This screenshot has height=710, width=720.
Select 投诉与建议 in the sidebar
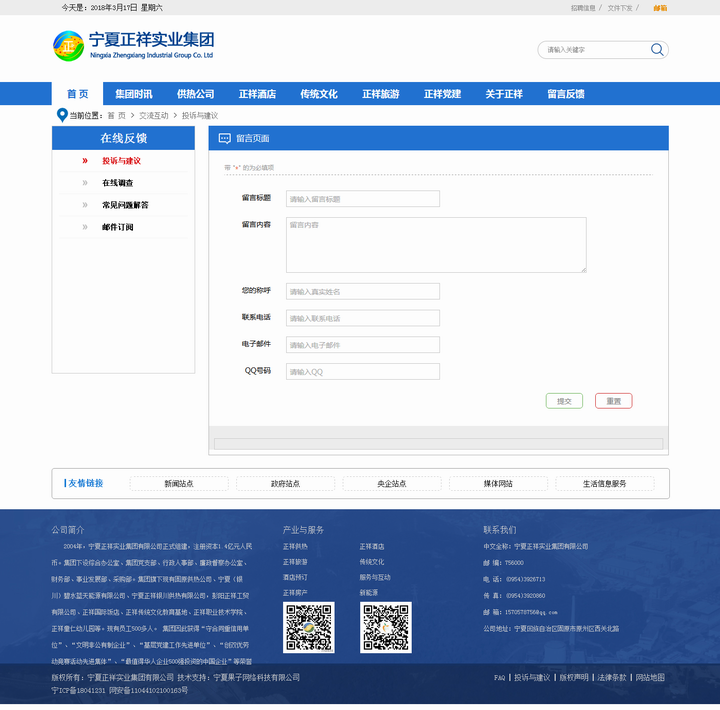point(121,161)
